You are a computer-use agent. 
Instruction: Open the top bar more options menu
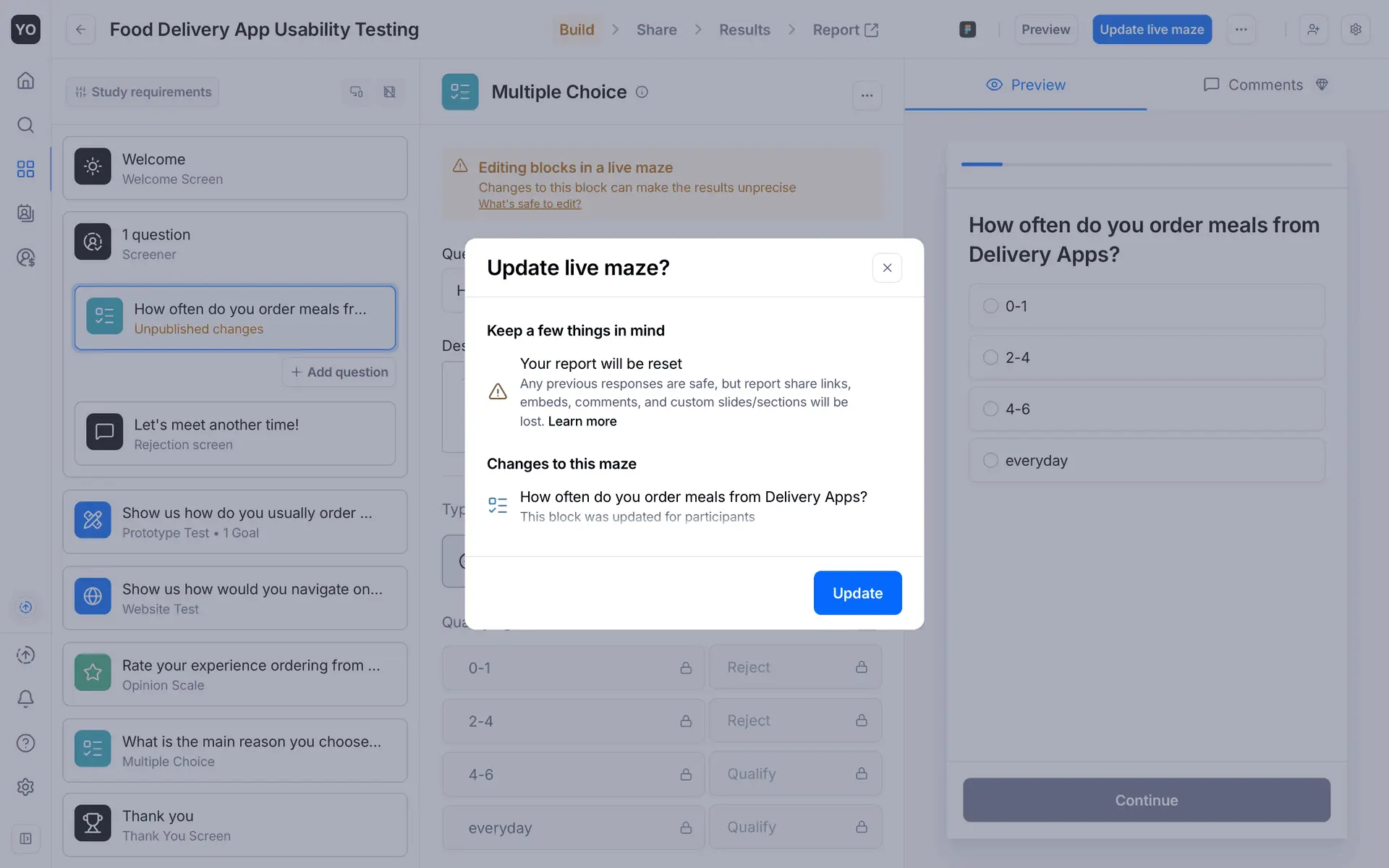click(x=1241, y=30)
